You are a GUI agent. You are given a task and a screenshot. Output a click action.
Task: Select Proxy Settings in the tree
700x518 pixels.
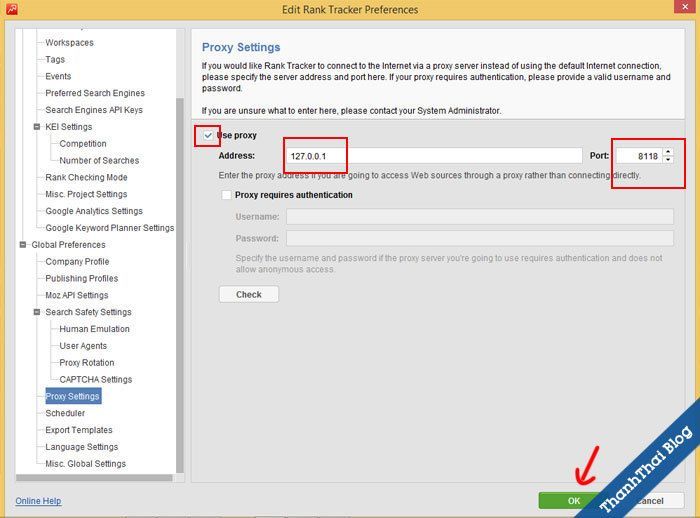(73, 396)
